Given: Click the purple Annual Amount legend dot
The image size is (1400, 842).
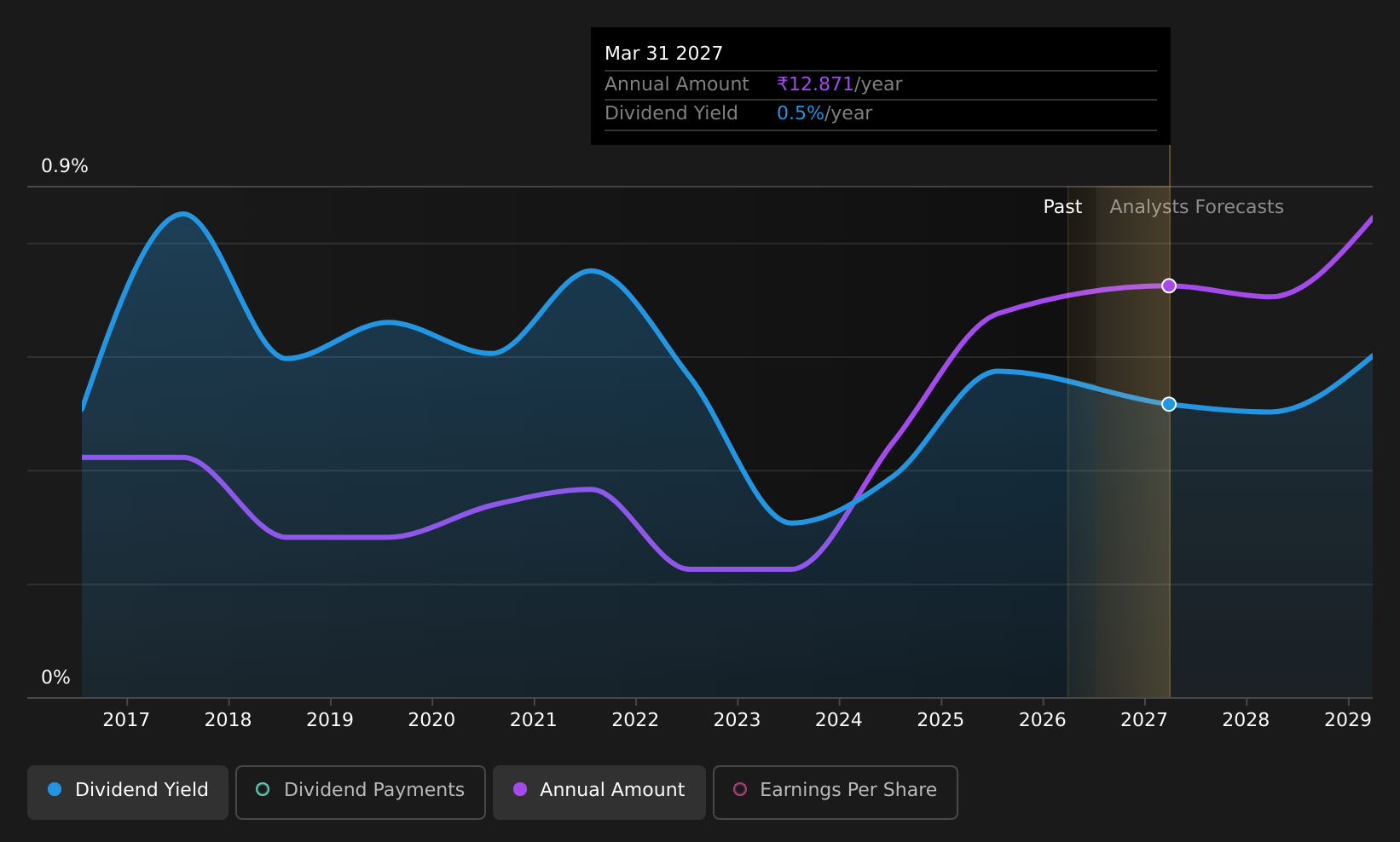Looking at the screenshot, I should pos(519,789).
